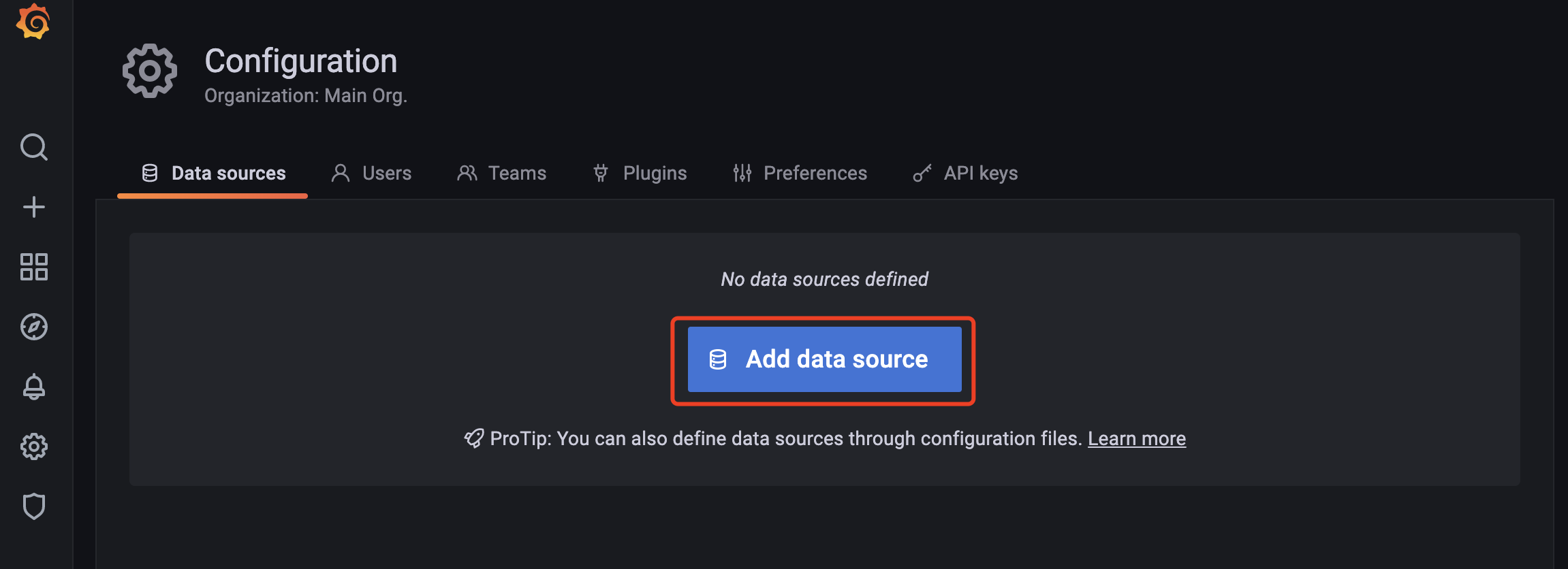The image size is (1568, 569).
Task: Click the large gear icon in page header
Action: point(150,71)
